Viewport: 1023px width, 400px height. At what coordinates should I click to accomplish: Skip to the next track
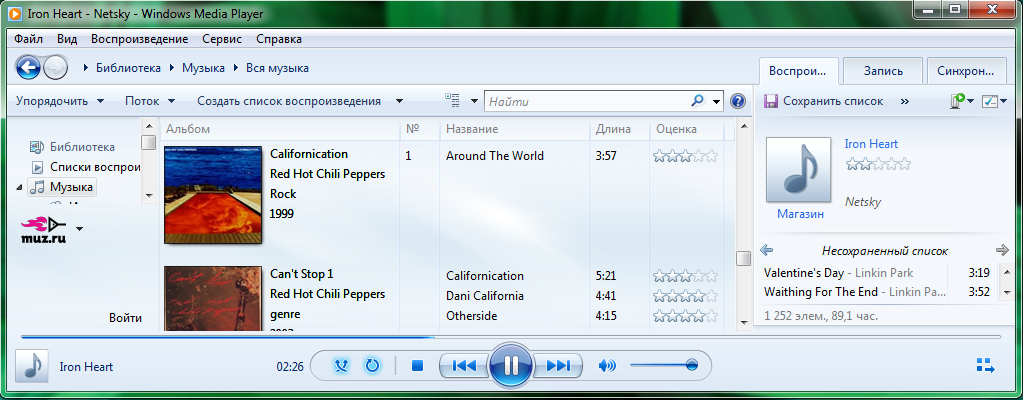click(558, 365)
